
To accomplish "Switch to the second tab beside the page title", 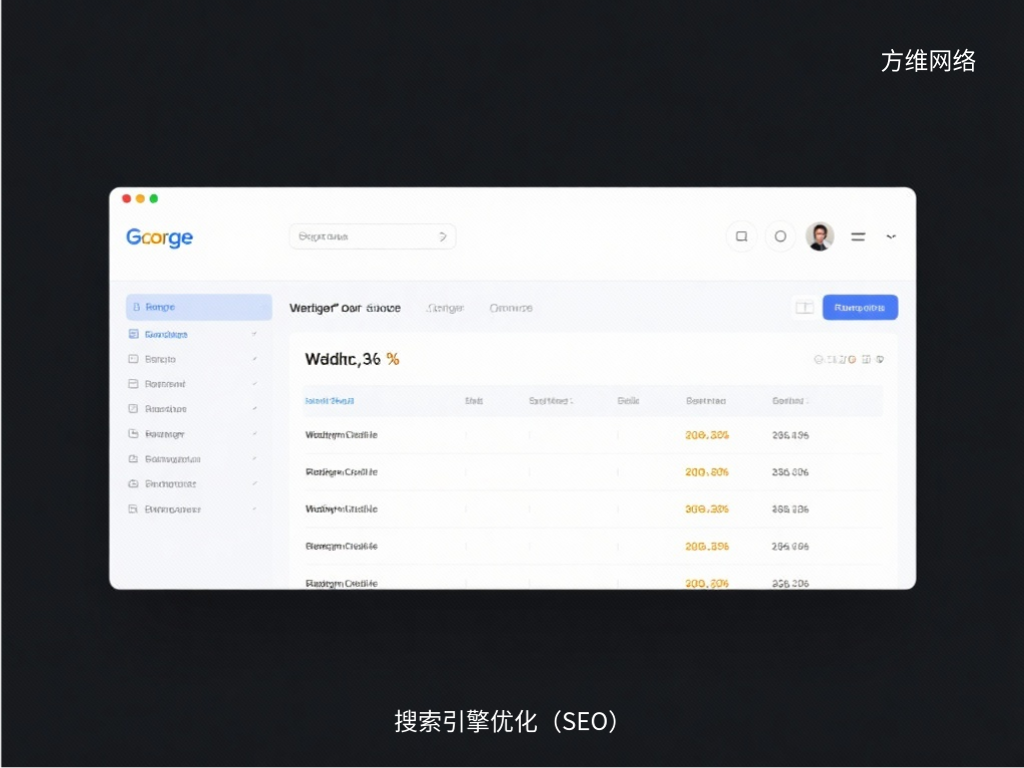I will (x=444, y=308).
